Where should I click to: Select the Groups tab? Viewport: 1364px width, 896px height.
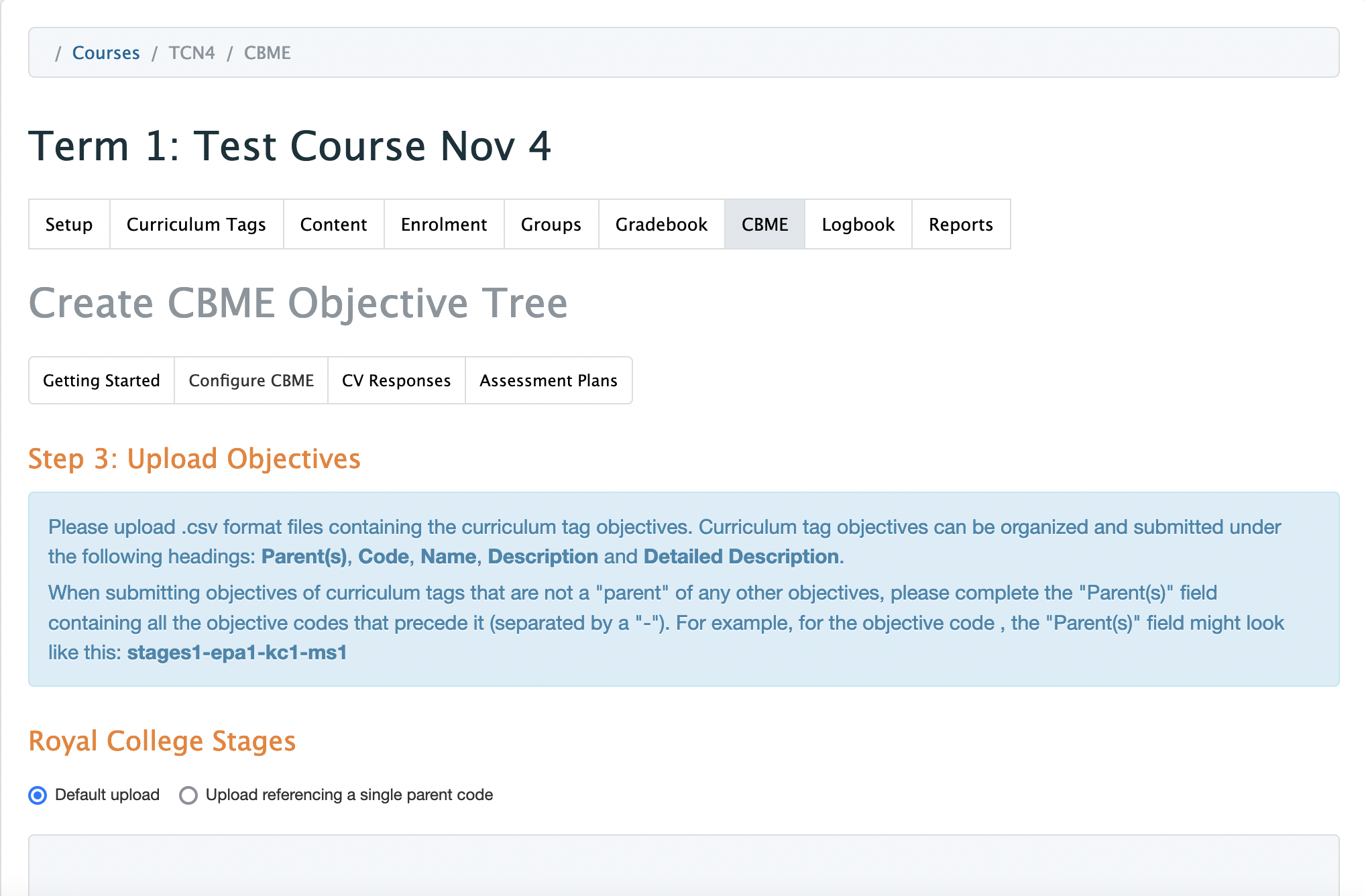click(x=551, y=224)
